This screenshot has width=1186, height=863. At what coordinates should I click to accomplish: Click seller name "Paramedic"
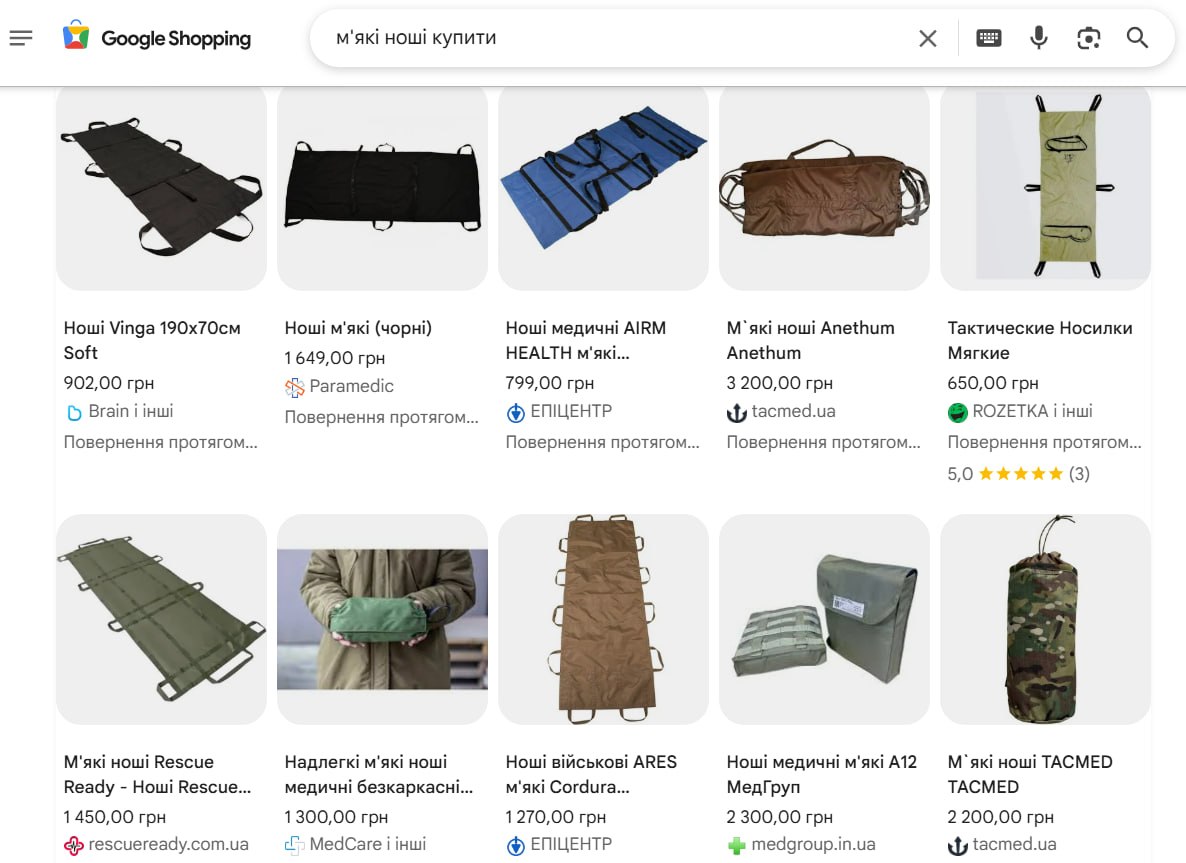pos(352,386)
